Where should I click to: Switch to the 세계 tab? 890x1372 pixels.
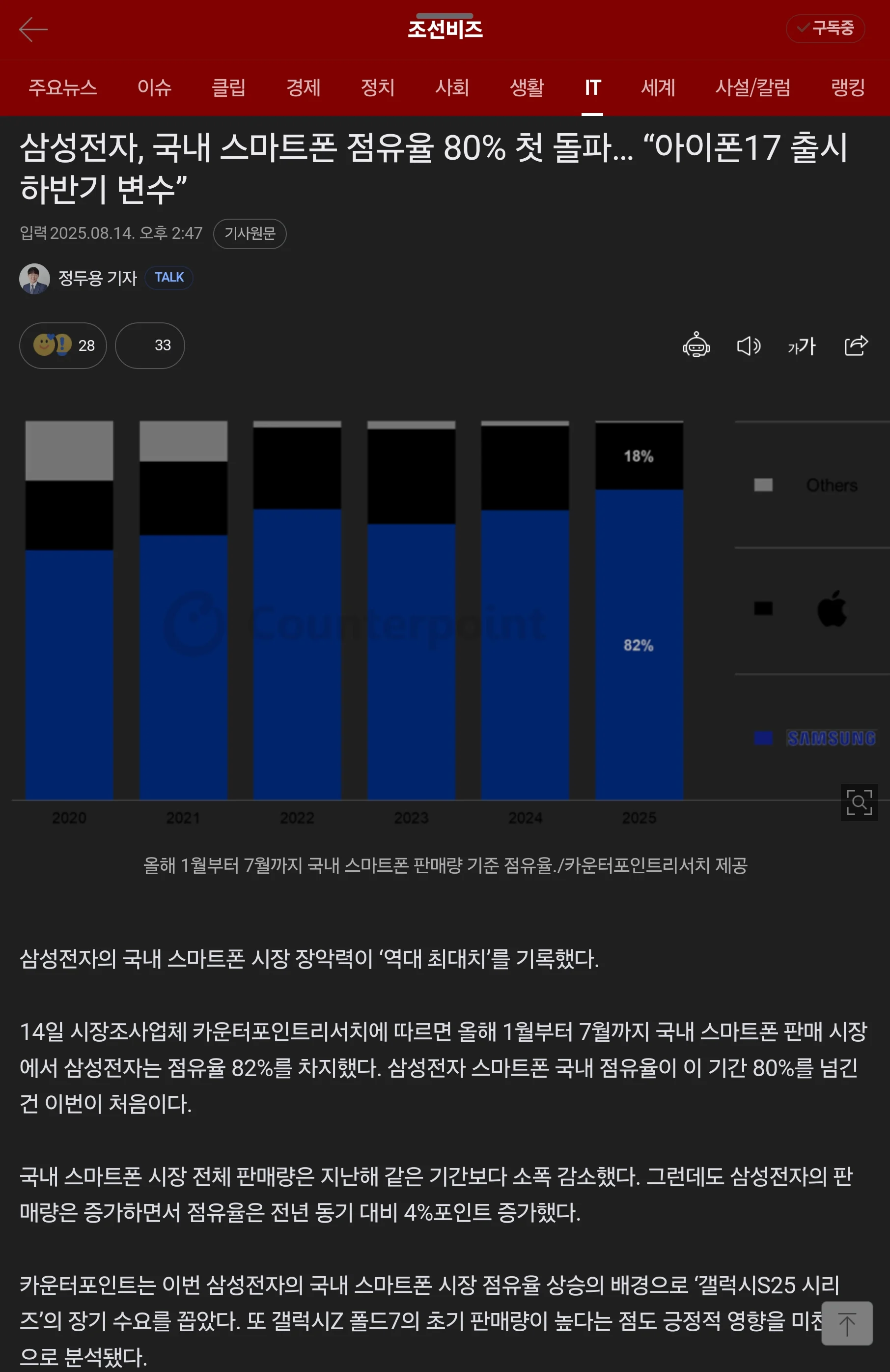tap(658, 87)
